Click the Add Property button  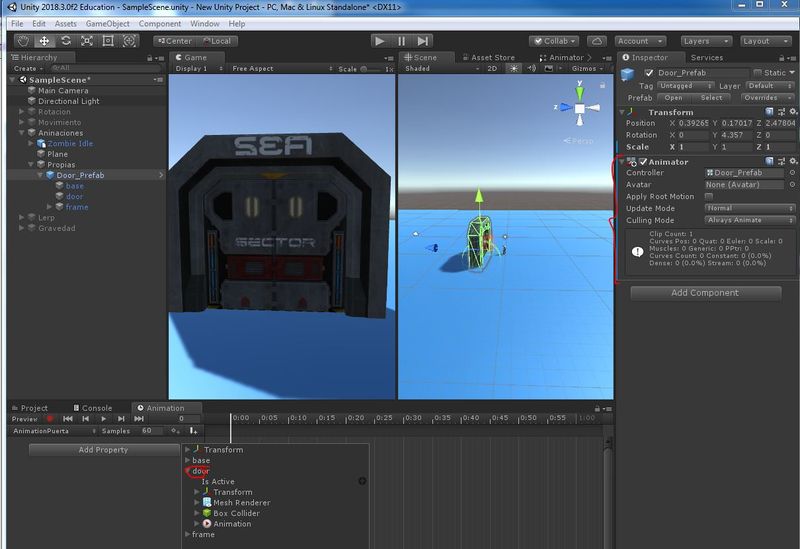click(x=104, y=450)
